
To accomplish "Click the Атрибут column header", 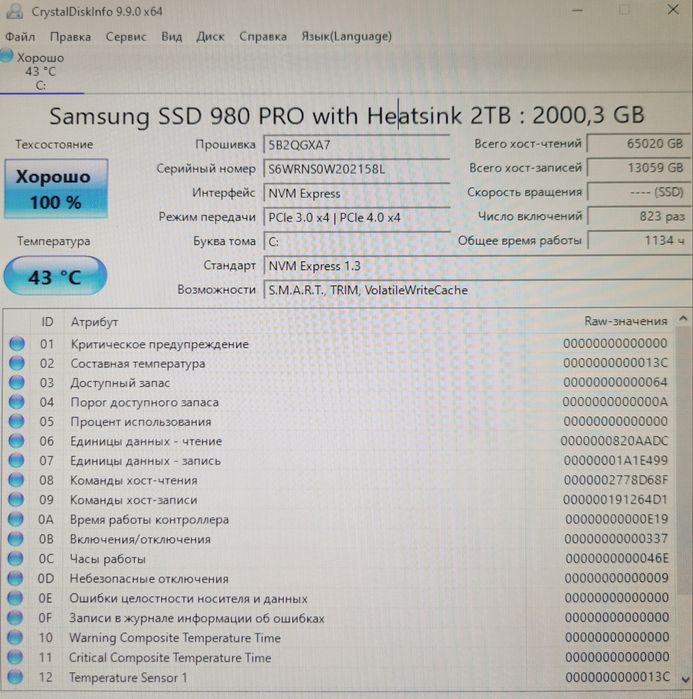I will coord(94,322).
